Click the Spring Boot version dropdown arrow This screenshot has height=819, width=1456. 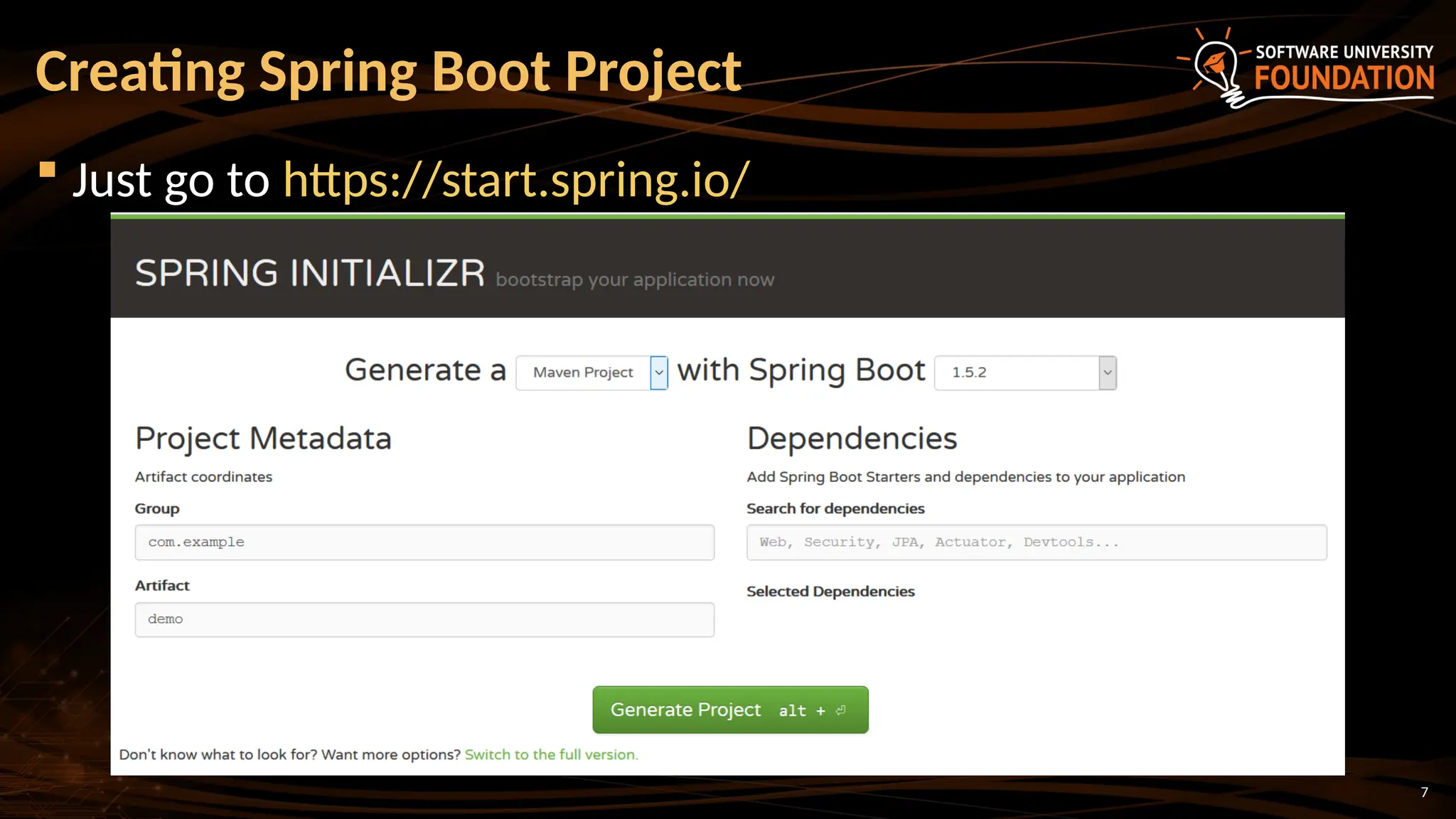coord(1107,373)
